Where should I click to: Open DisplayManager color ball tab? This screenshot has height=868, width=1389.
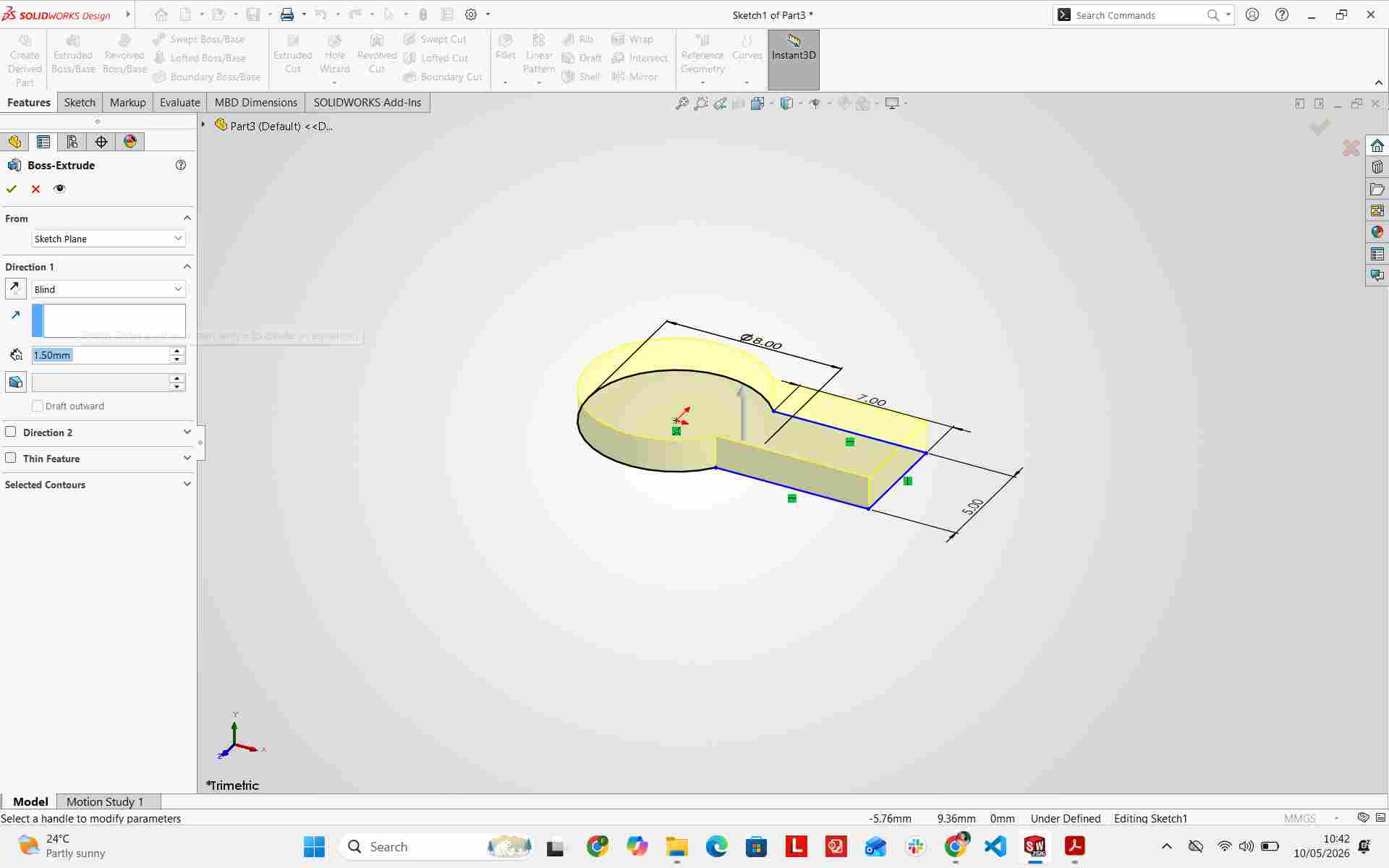(x=130, y=142)
